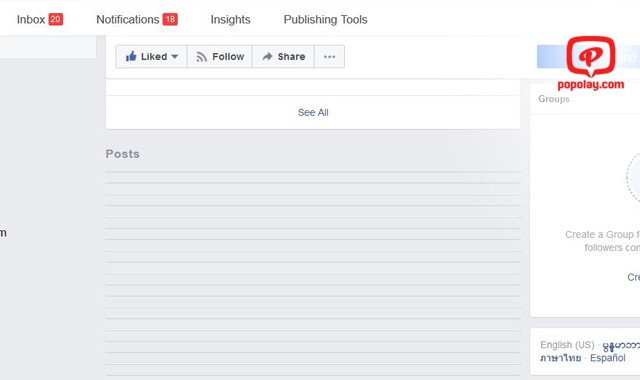This screenshot has height=380, width=640.
Task: Click the RSS feed icon on Follow
Action: [201, 57]
